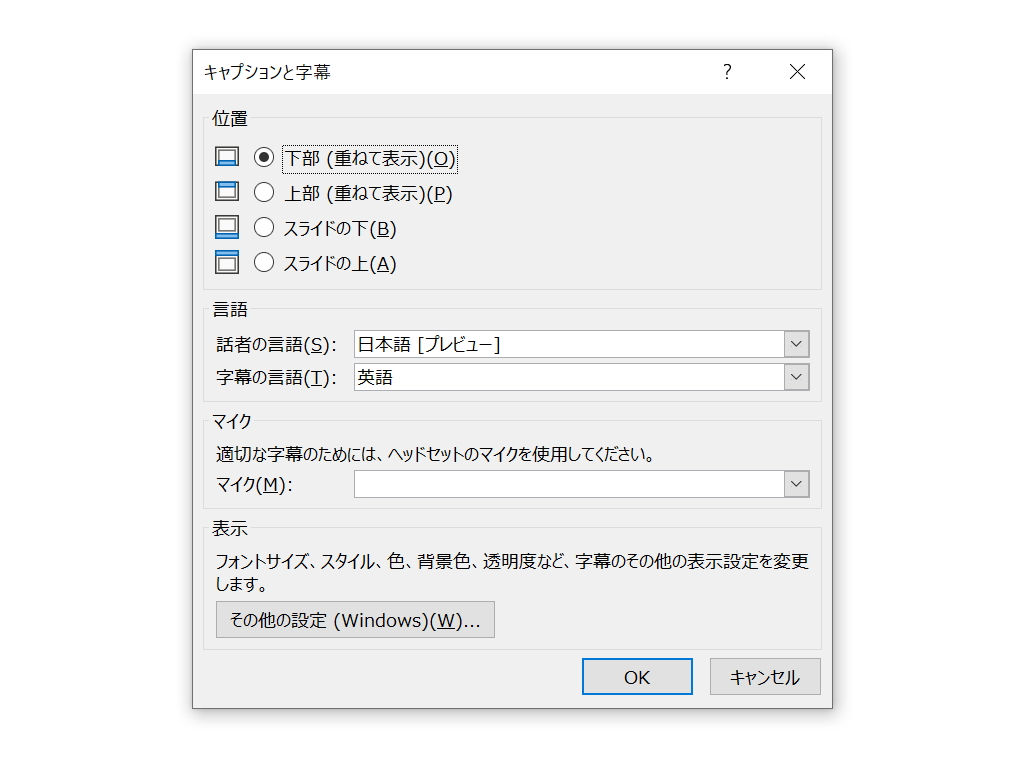Choose スライドの下 radio option
Viewport: 1024px width, 768px height.
(264, 228)
